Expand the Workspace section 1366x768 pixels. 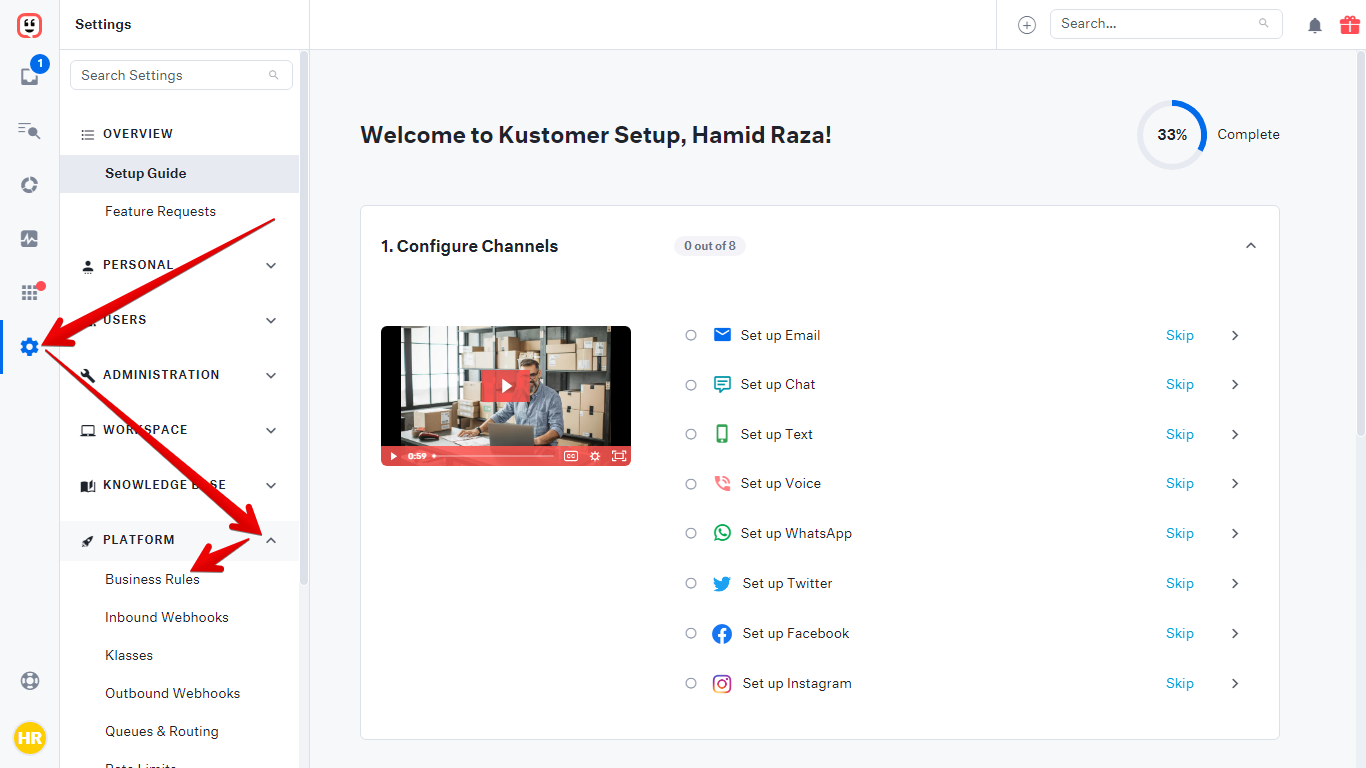271,430
